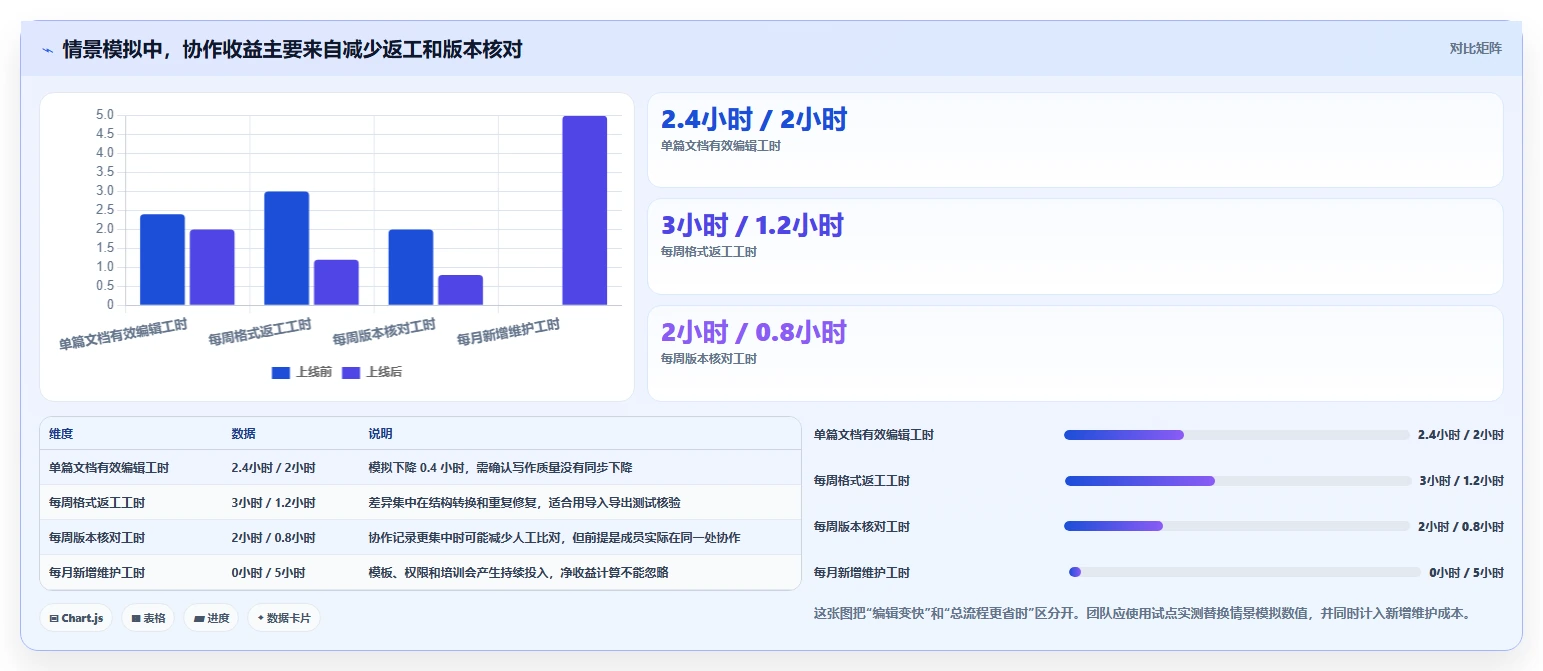The width and height of the screenshot is (1543, 671).
Task: Click the 上线后 bar for 每周版本核对工时
Action: pos(460,290)
